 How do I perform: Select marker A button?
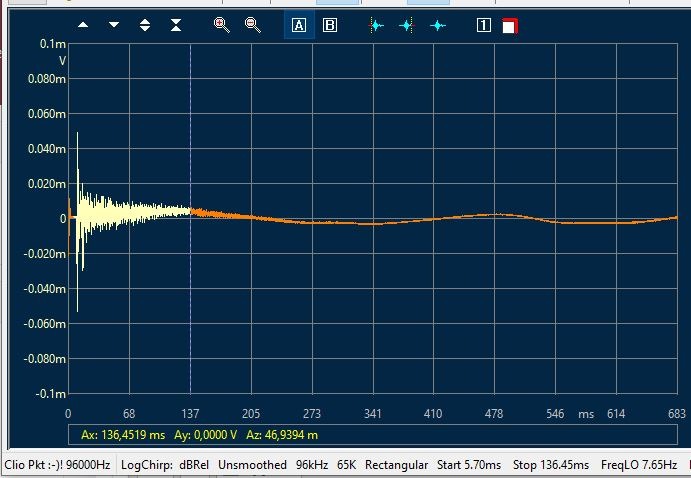coord(299,25)
